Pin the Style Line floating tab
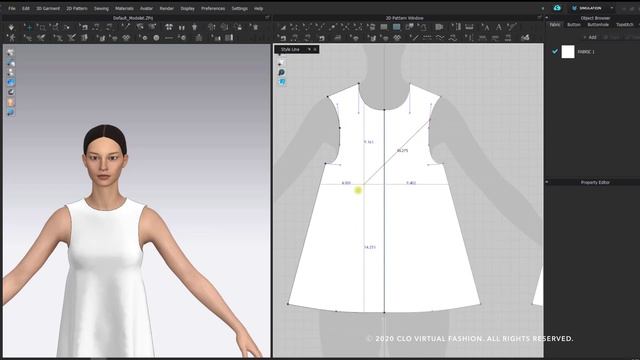This screenshot has height=360, width=640. click(309, 49)
